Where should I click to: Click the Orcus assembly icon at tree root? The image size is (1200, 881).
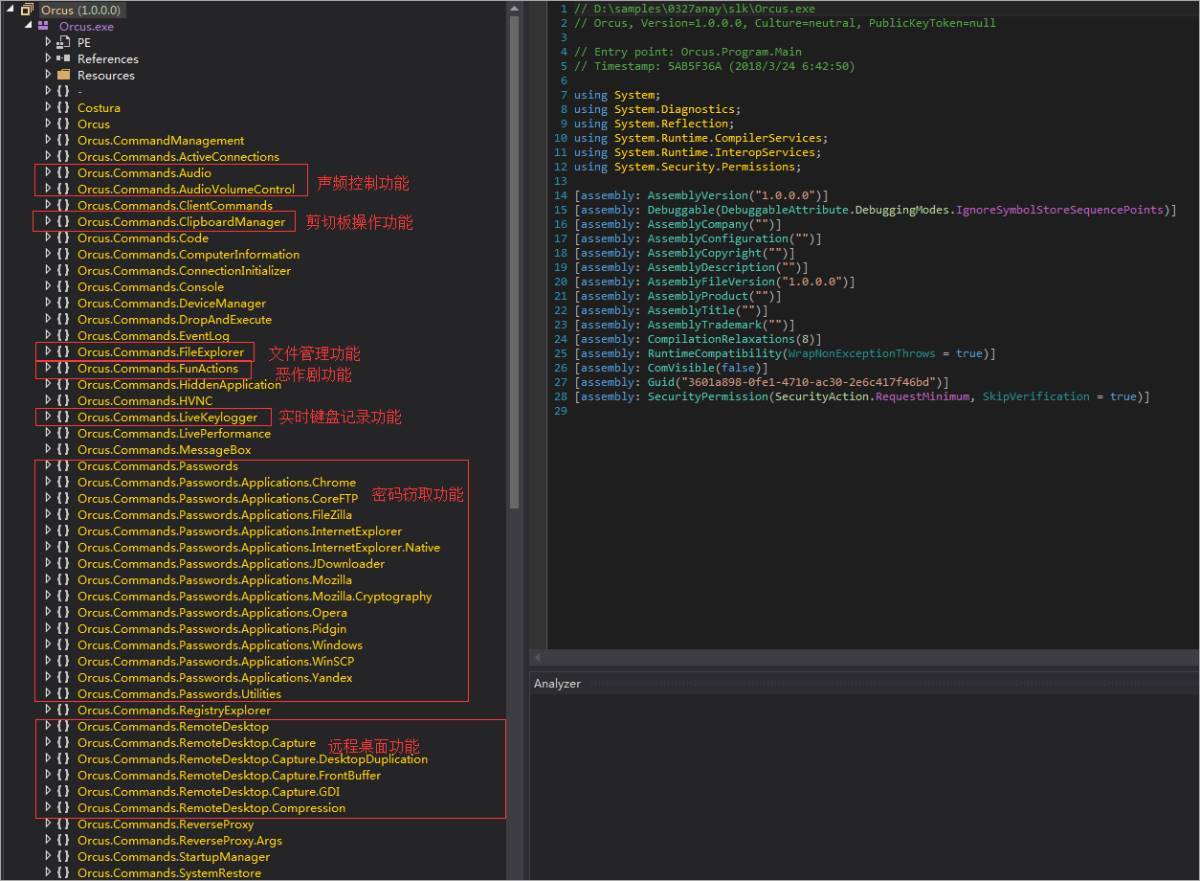pos(27,10)
